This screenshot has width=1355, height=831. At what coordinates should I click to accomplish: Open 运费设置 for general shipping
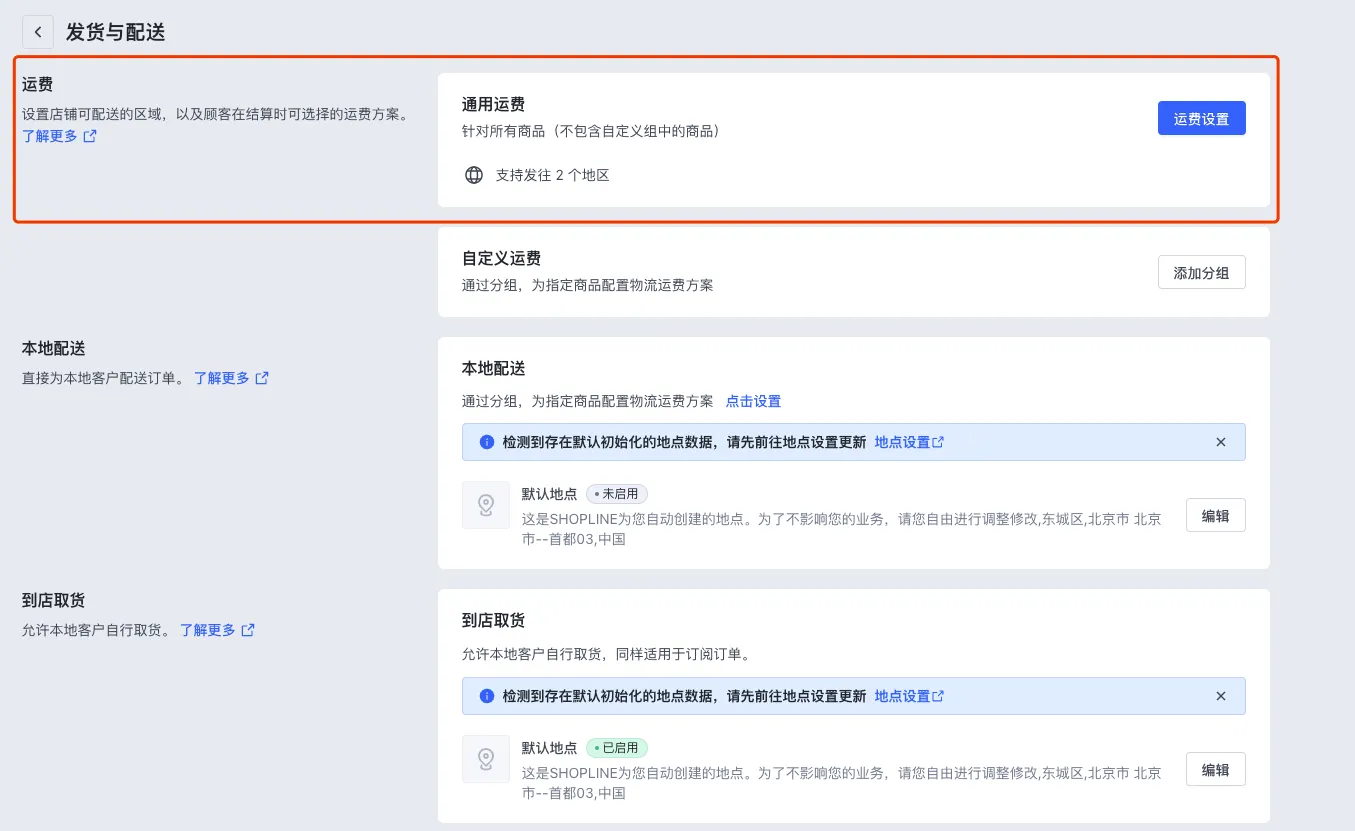(1201, 118)
